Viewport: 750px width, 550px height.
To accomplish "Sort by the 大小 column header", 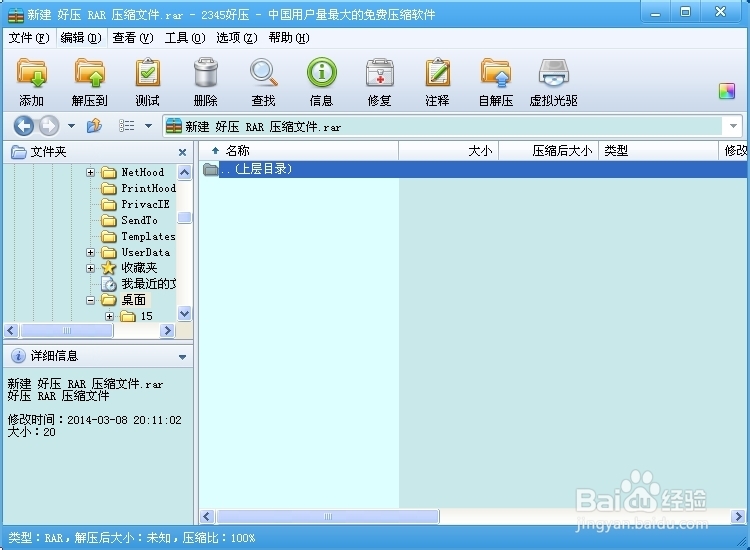I will click(449, 151).
